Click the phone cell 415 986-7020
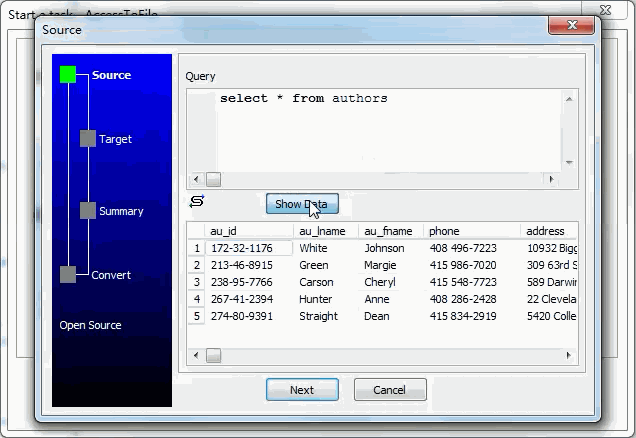 coord(472,265)
